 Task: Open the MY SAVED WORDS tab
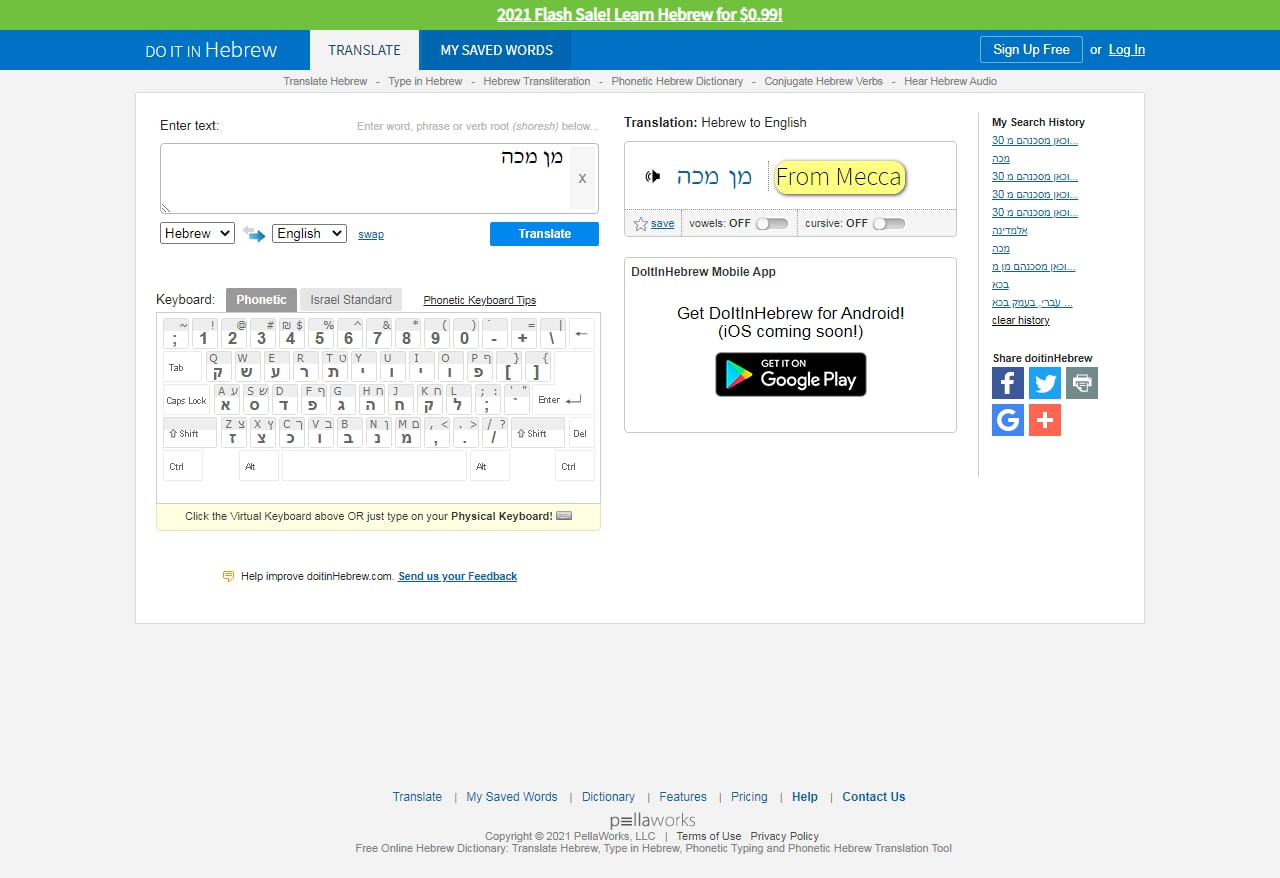coord(496,50)
